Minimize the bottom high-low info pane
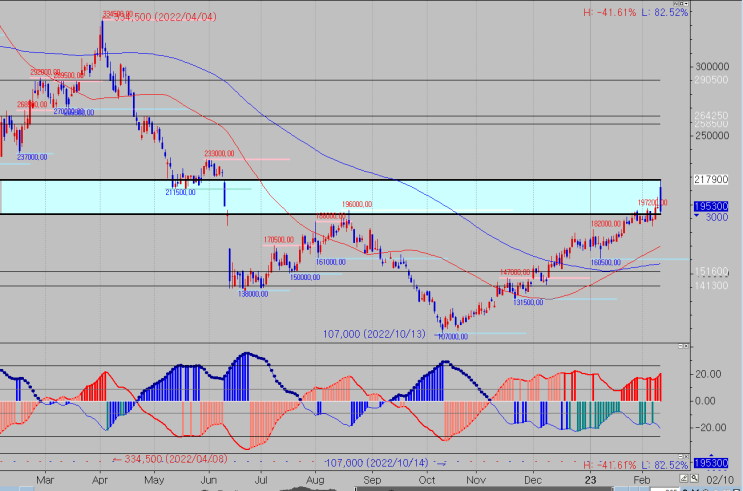This screenshot has width=743, height=491. coord(680,456)
